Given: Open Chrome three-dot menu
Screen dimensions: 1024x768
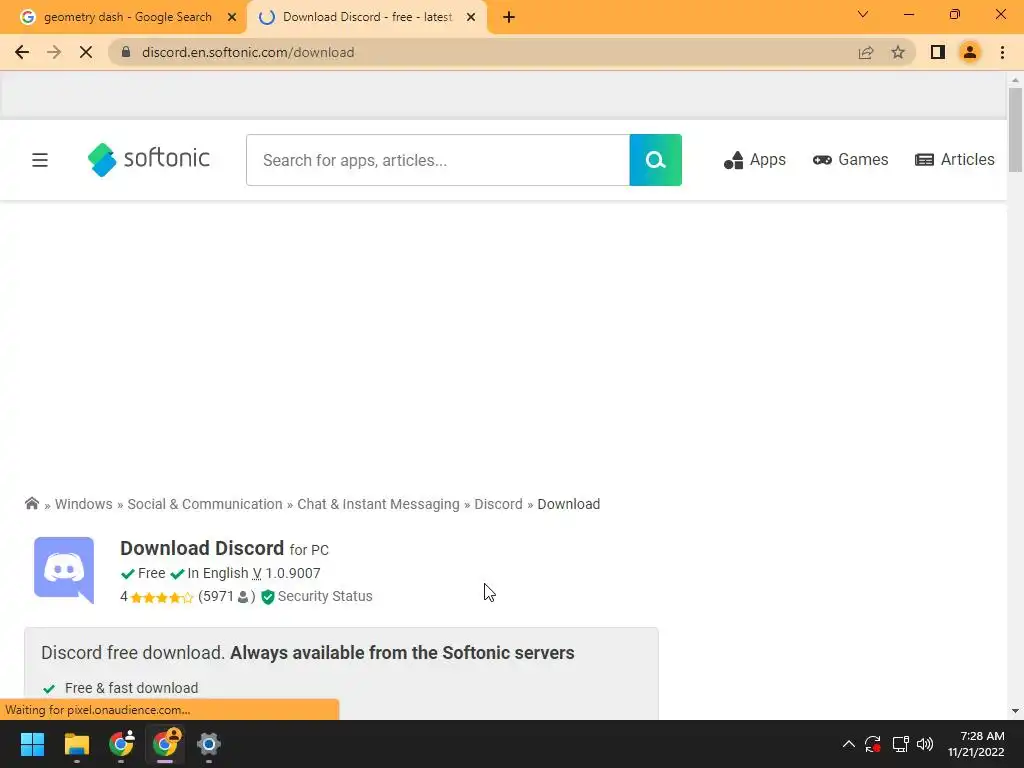Looking at the screenshot, I should click(1002, 52).
